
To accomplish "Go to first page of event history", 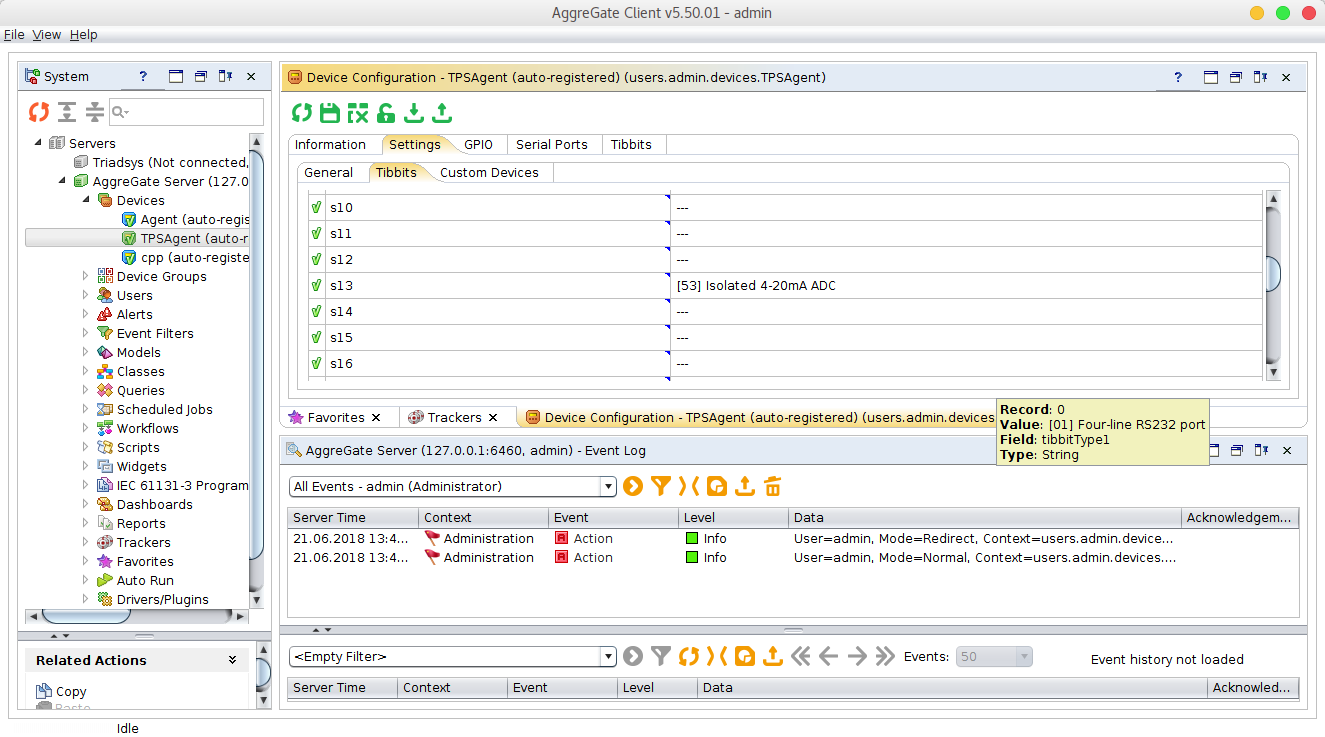I will [x=800, y=656].
